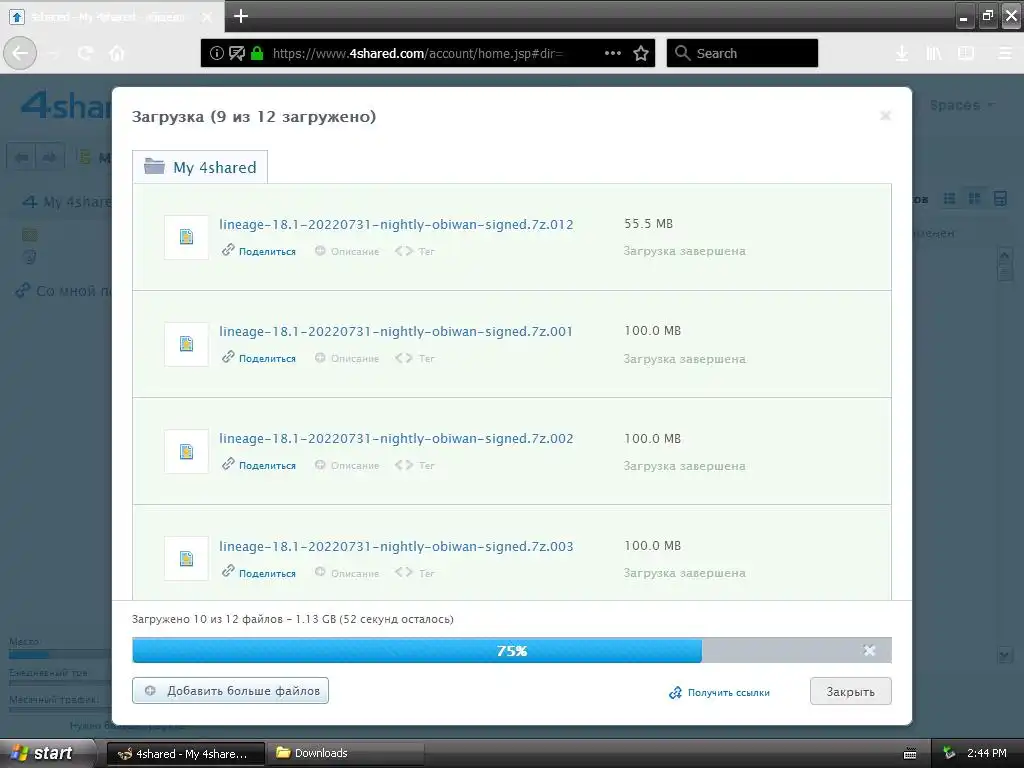
Task: Click the details pane icon behind dialog
Action: click(1000, 198)
